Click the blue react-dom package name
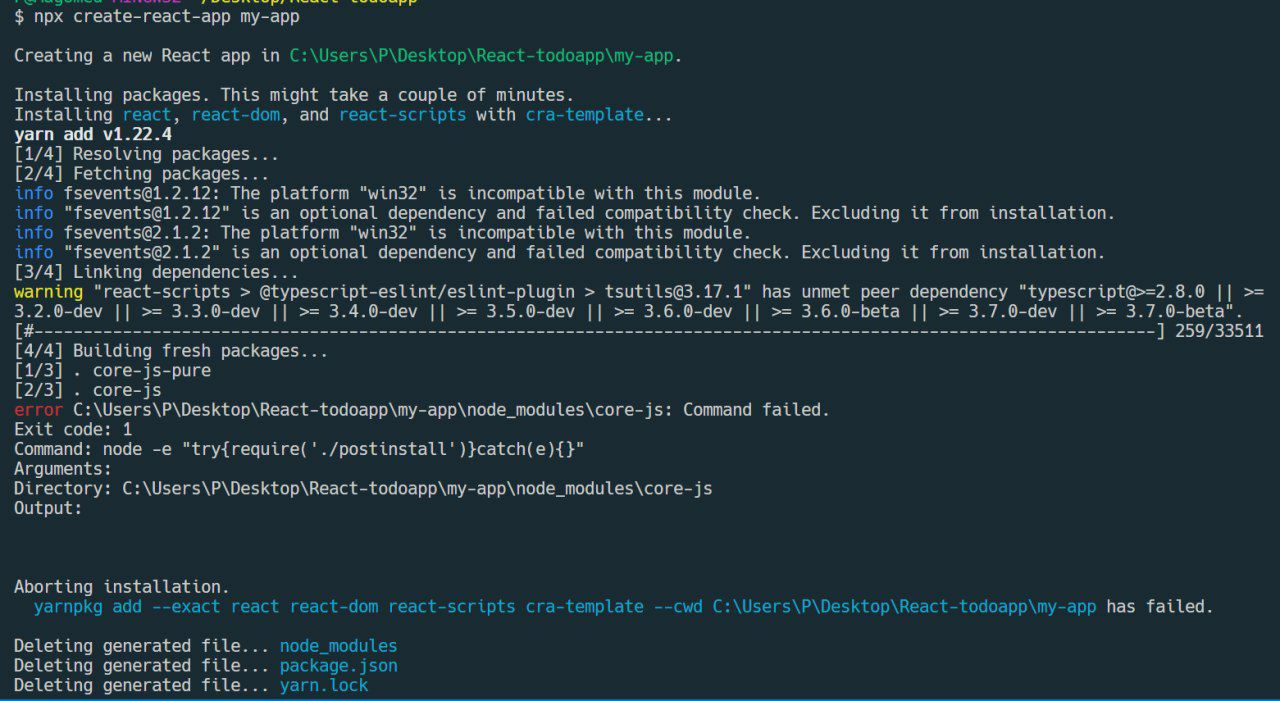The height and width of the screenshot is (701, 1280). click(236, 115)
